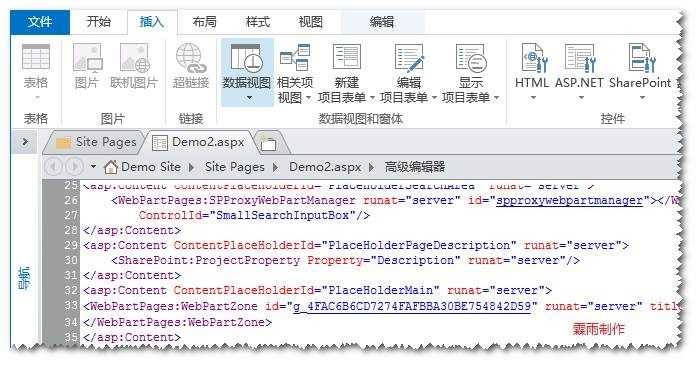Click the home icon in the breadcrumb
The width and height of the screenshot is (700, 366).
click(x=111, y=167)
